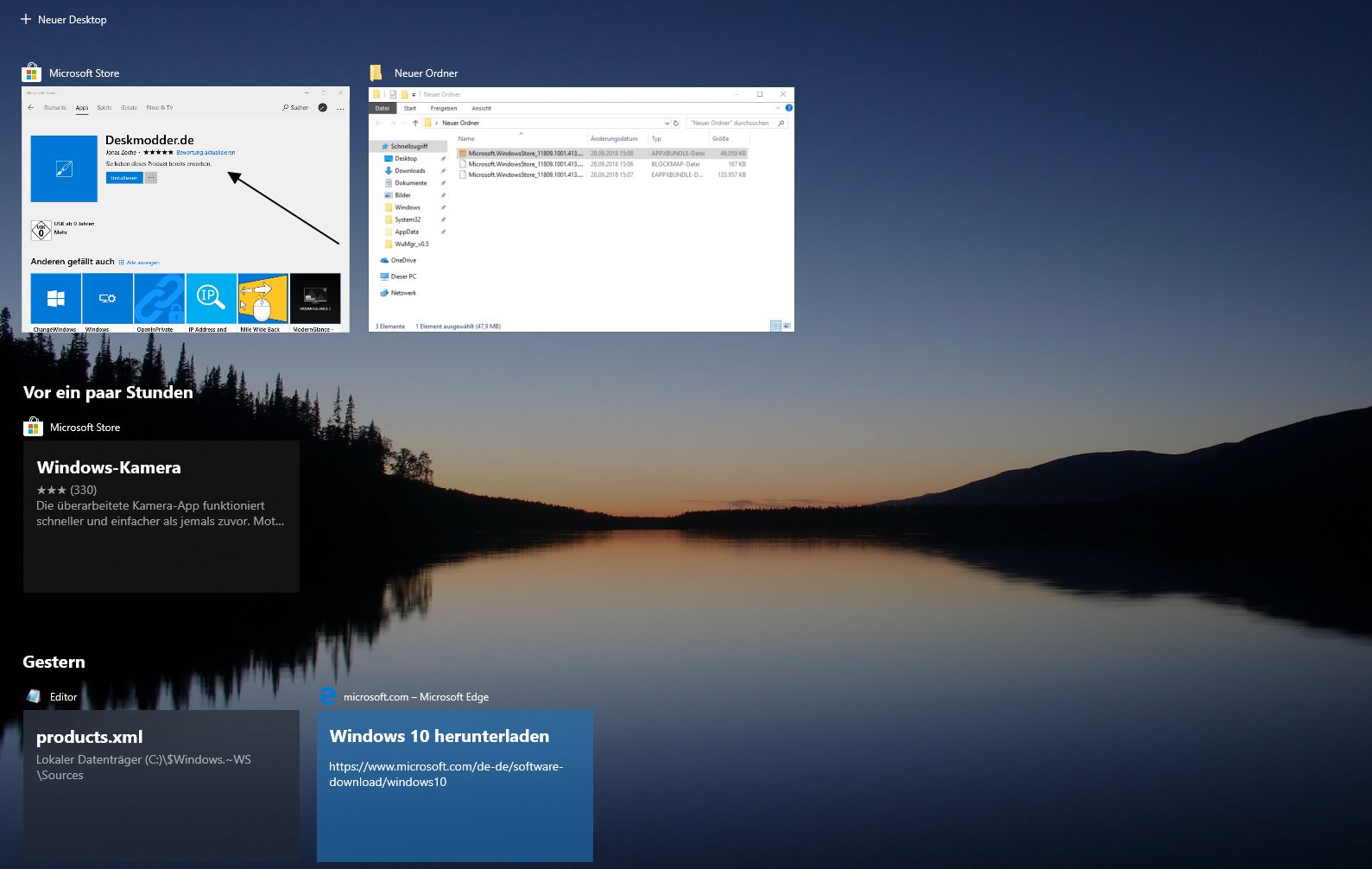Open the address bar history dropdown
Viewport: 1372px width, 869px height.
pos(667,123)
